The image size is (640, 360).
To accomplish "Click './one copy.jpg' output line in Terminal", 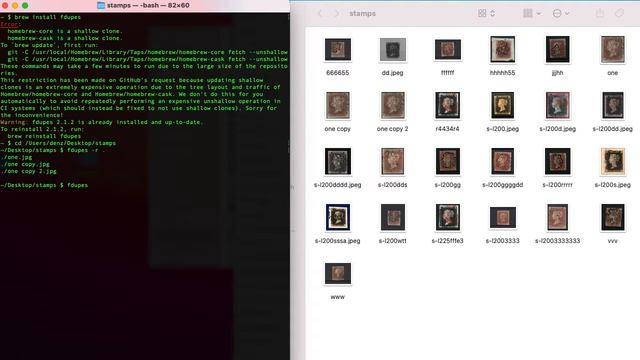I will click(x=25, y=164).
